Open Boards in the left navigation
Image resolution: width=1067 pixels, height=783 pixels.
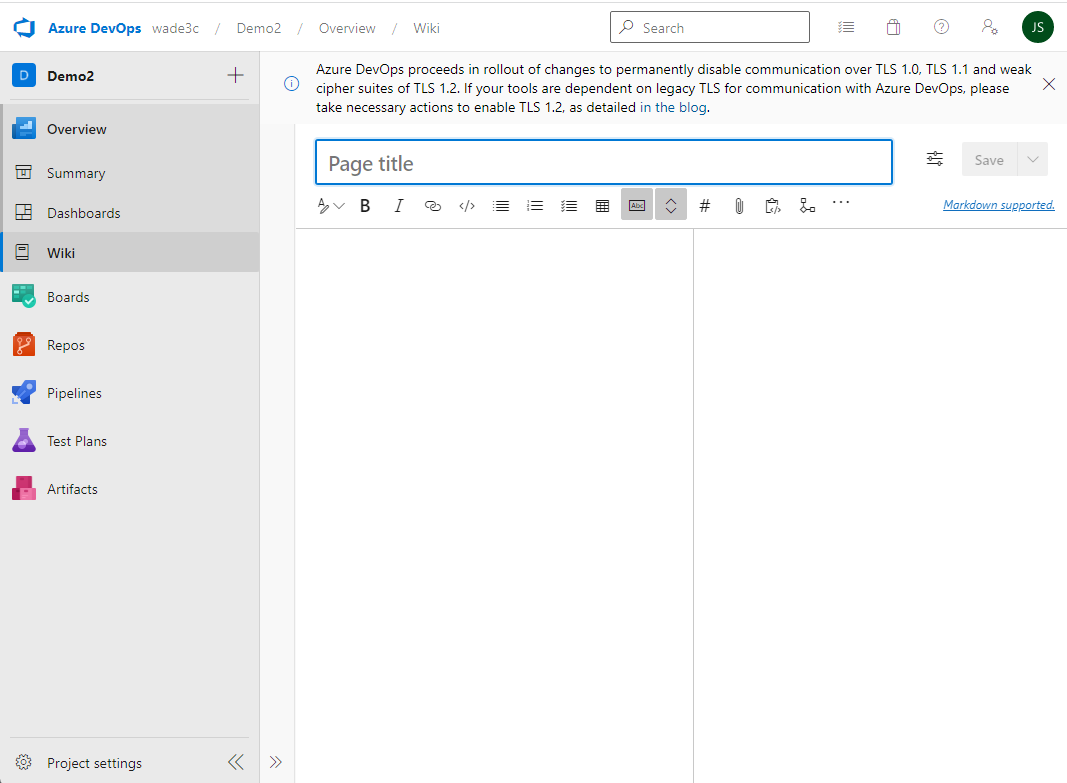point(68,297)
